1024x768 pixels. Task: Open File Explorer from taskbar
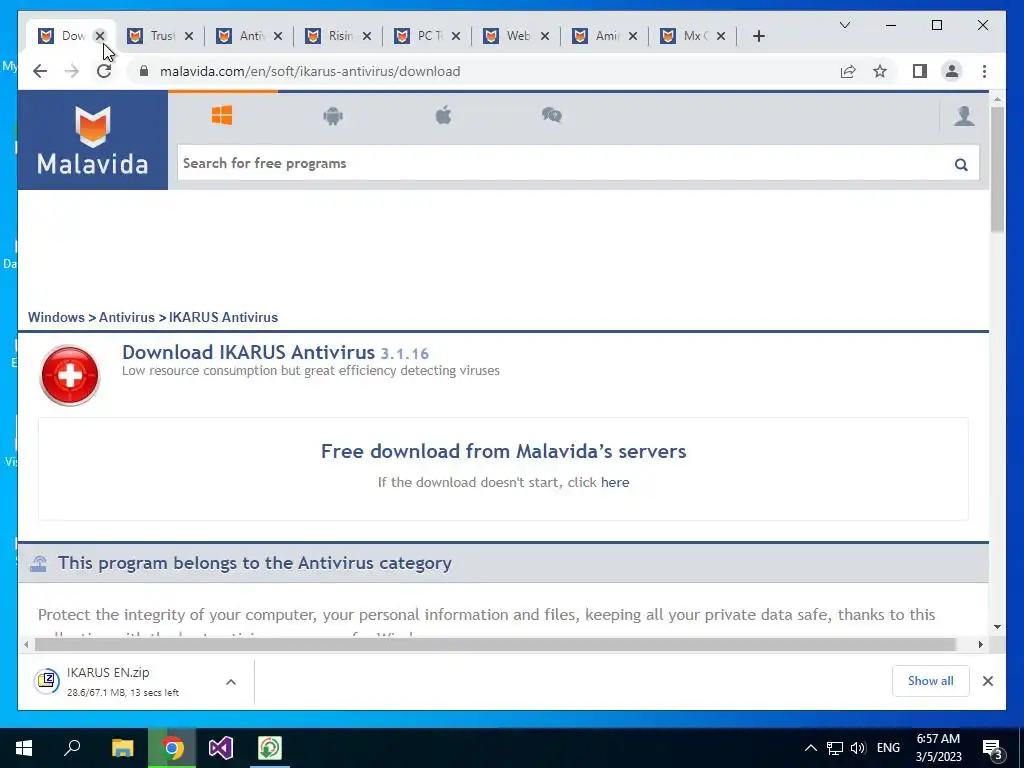coord(122,748)
